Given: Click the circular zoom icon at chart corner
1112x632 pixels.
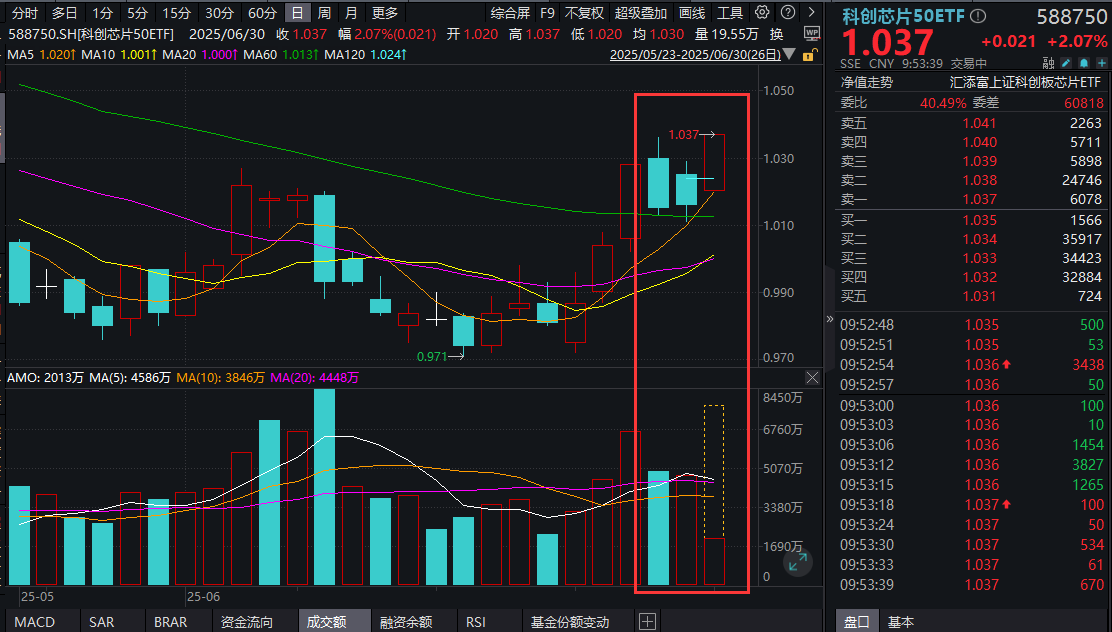Looking at the screenshot, I should 798,564.
